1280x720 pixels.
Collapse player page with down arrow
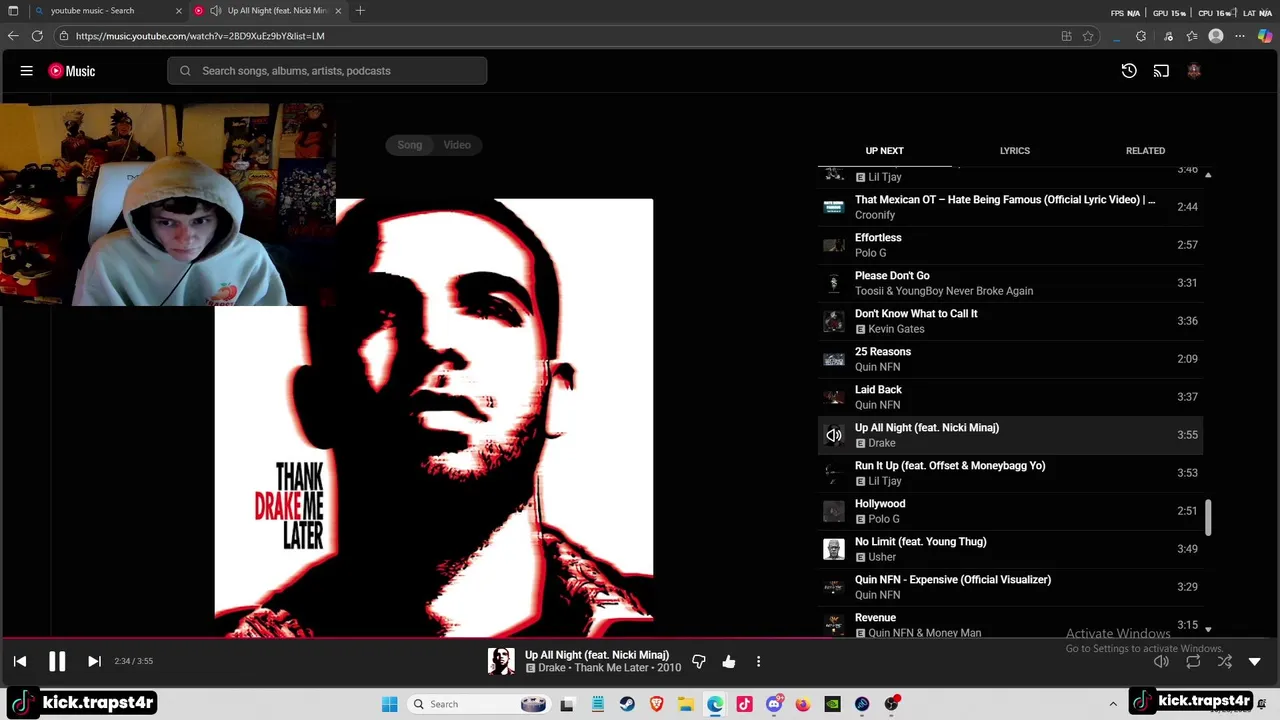click(x=1255, y=661)
